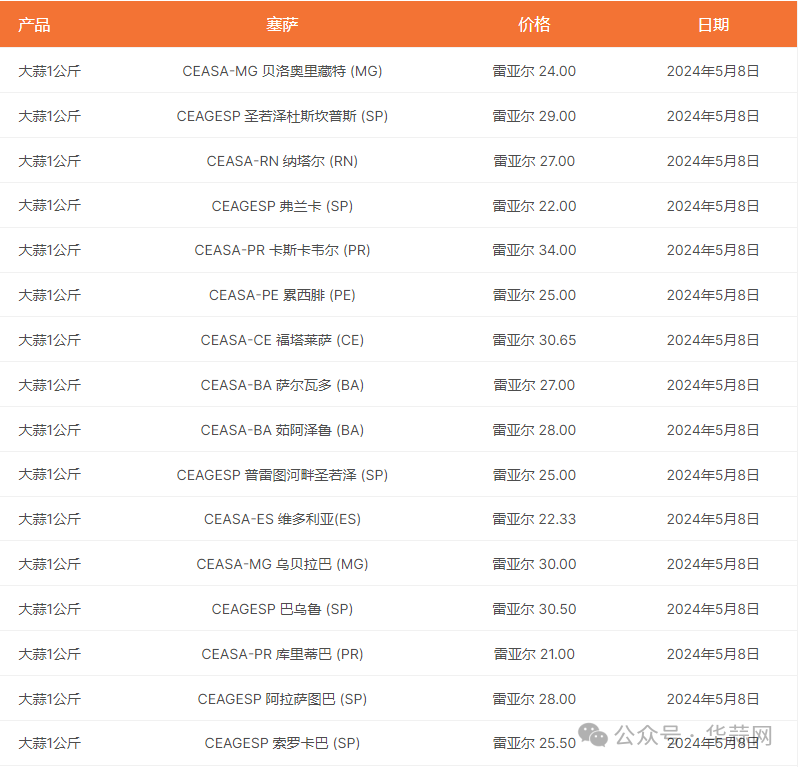Select CEAGESP 阿拉萨图巴 (SP) cell
Image resolution: width=798 pixels, height=767 pixels.
click(x=282, y=699)
